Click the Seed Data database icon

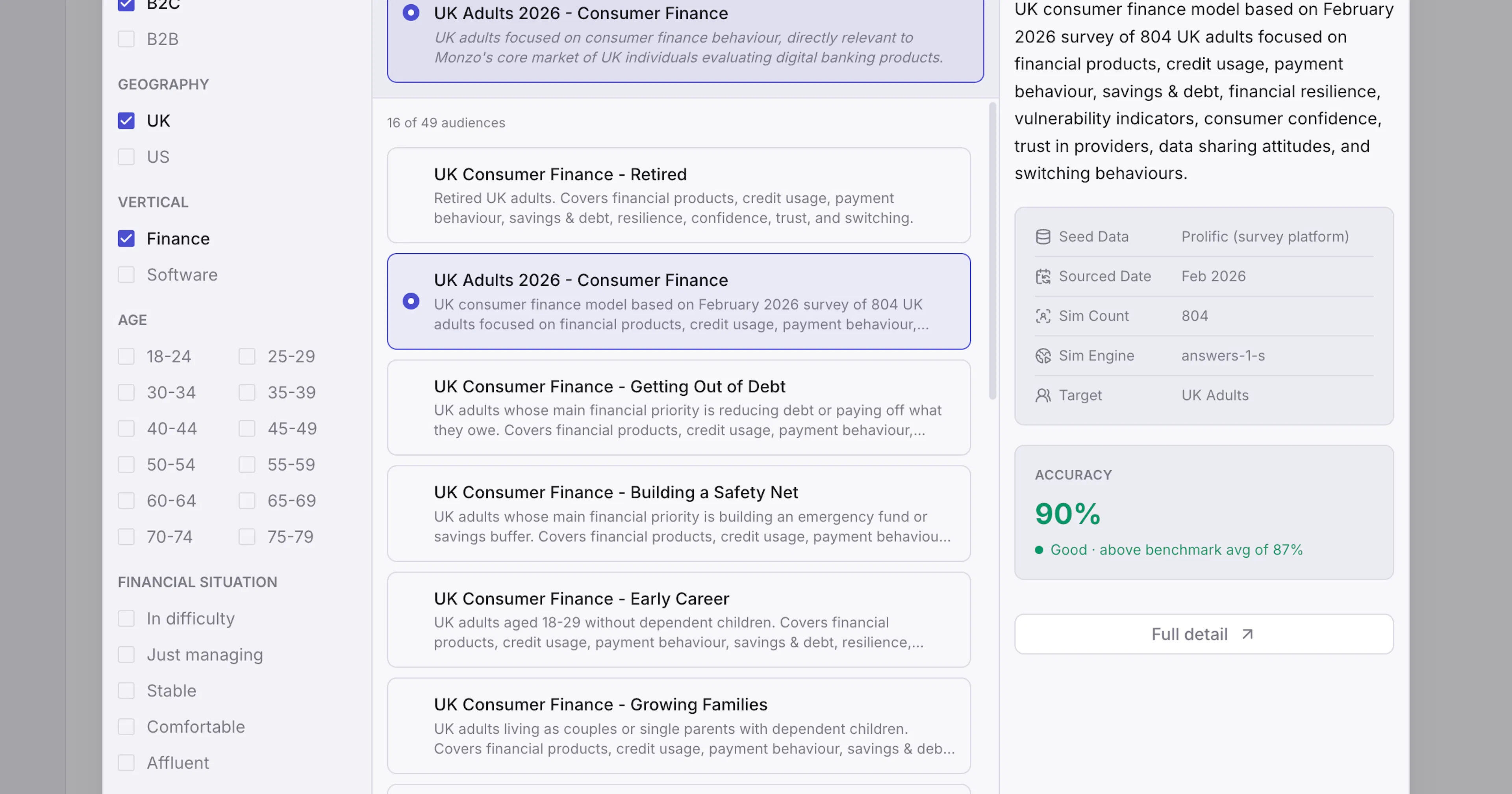point(1042,237)
